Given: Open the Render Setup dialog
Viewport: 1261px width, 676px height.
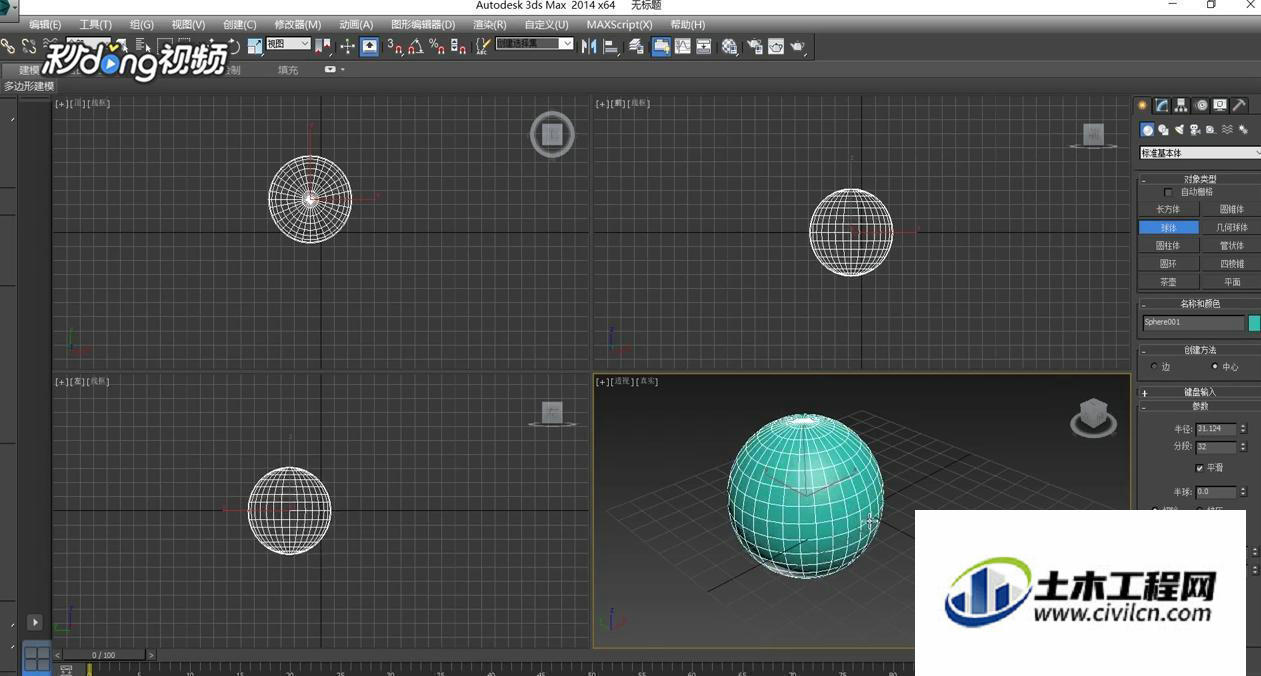Looking at the screenshot, I should click(754, 46).
